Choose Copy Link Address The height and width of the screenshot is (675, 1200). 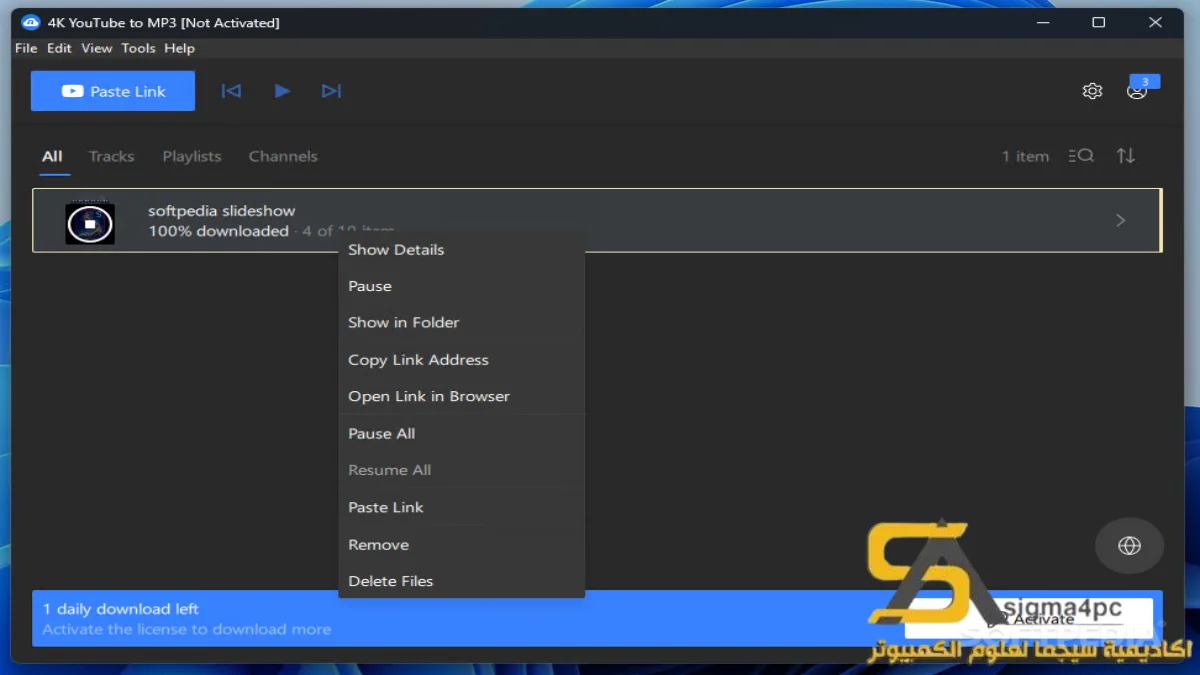(x=461, y=360)
